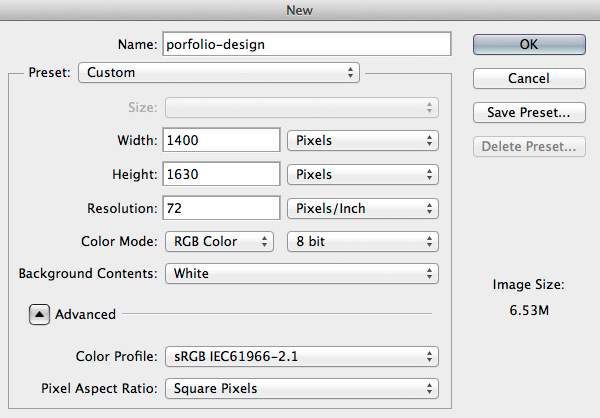Open the Width units dropdown
Image resolution: width=600 pixels, height=418 pixels.
click(362, 141)
